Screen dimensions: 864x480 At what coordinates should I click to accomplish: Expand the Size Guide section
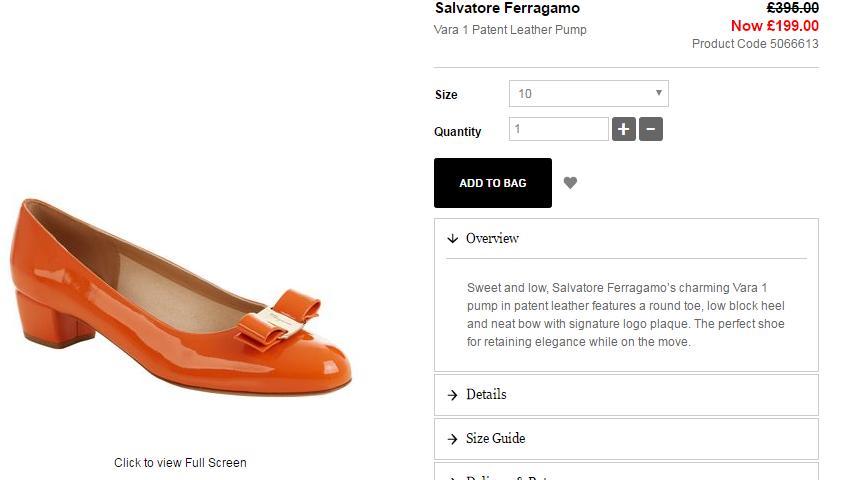(x=626, y=439)
